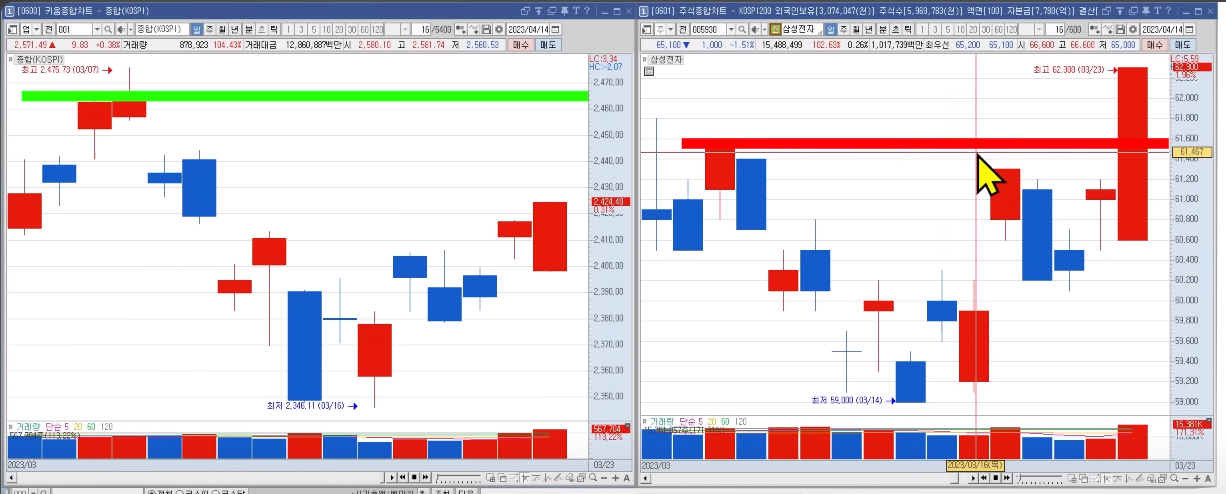The height and width of the screenshot is (494, 1226).
Task: Open the interval dropdown after 120 in the KOSPI toolbar
Action: pos(405,29)
